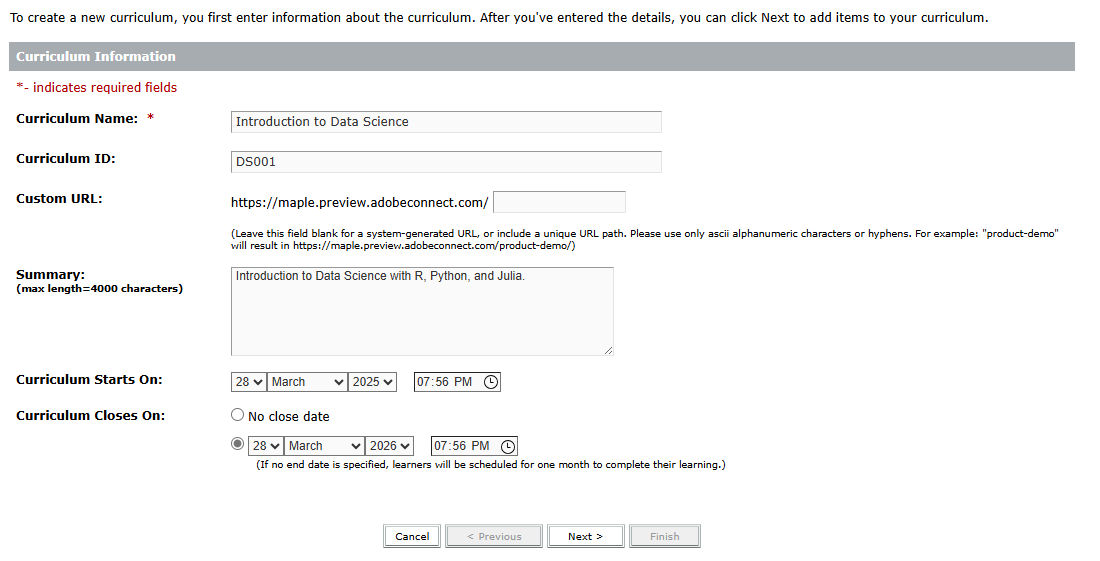The image size is (1100, 561).
Task: Click the Cancel button
Action: tap(412, 536)
